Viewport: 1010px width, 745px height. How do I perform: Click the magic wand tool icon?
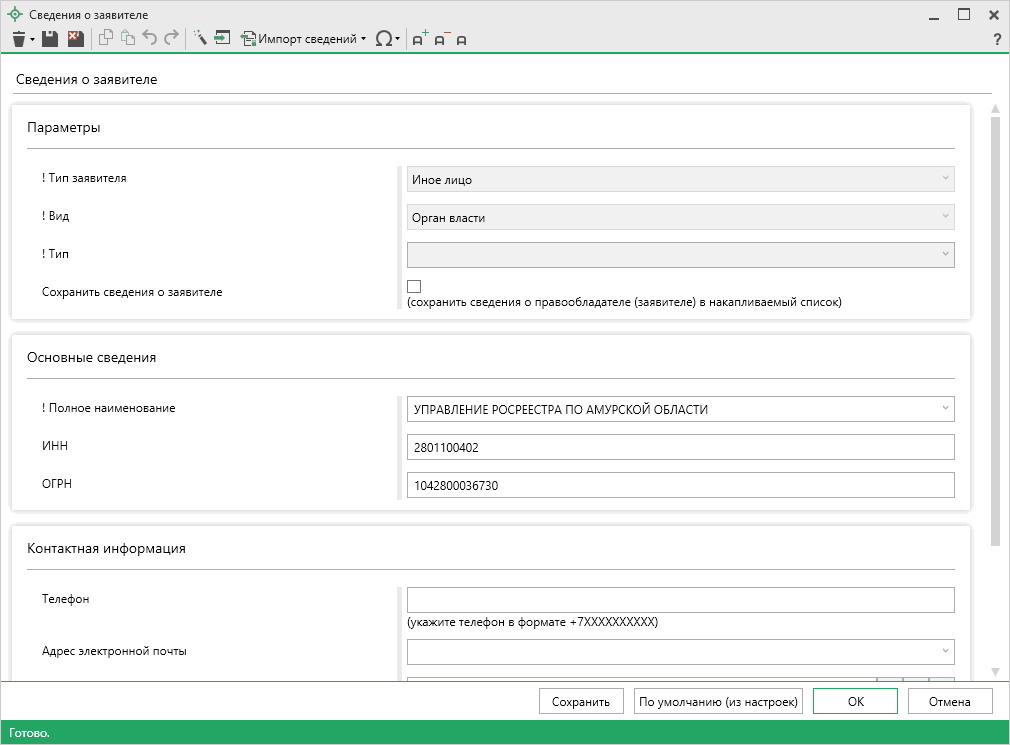click(199, 39)
